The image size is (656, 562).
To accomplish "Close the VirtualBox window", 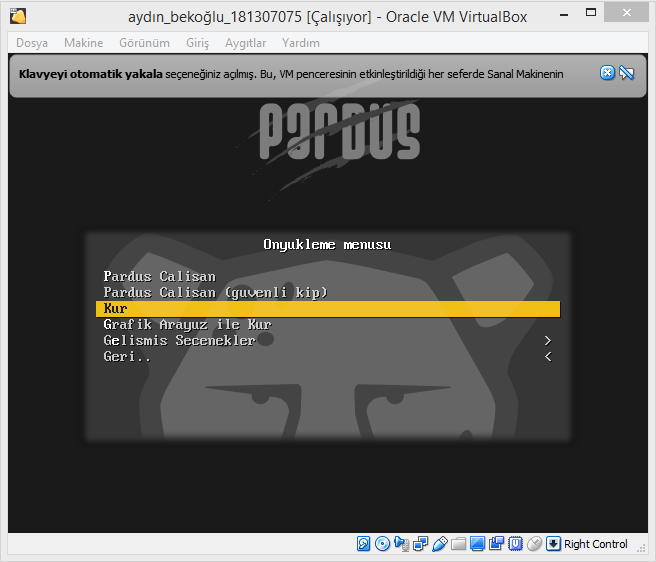I will (627, 13).
